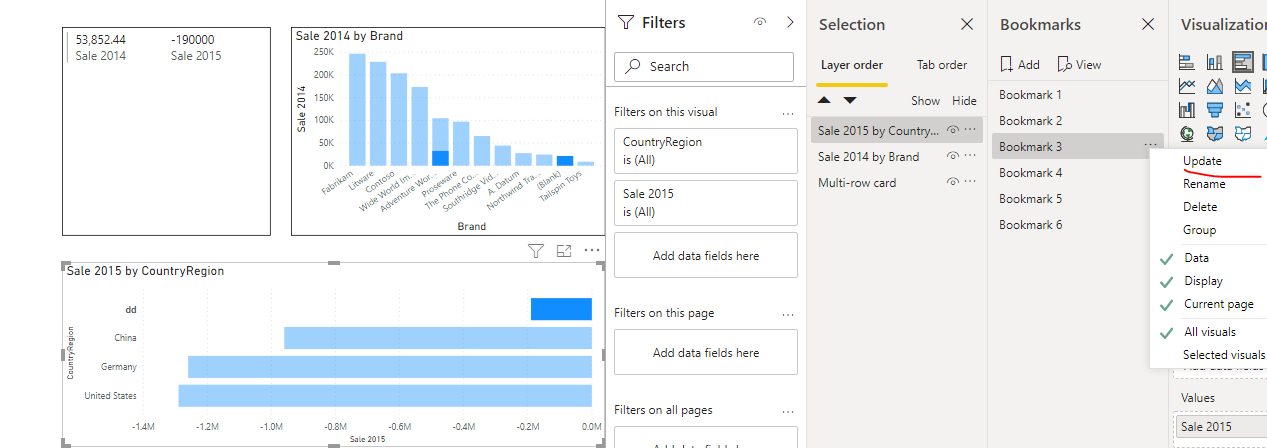The image size is (1267, 448).
Task: Add a new bookmark
Action: click(1020, 64)
